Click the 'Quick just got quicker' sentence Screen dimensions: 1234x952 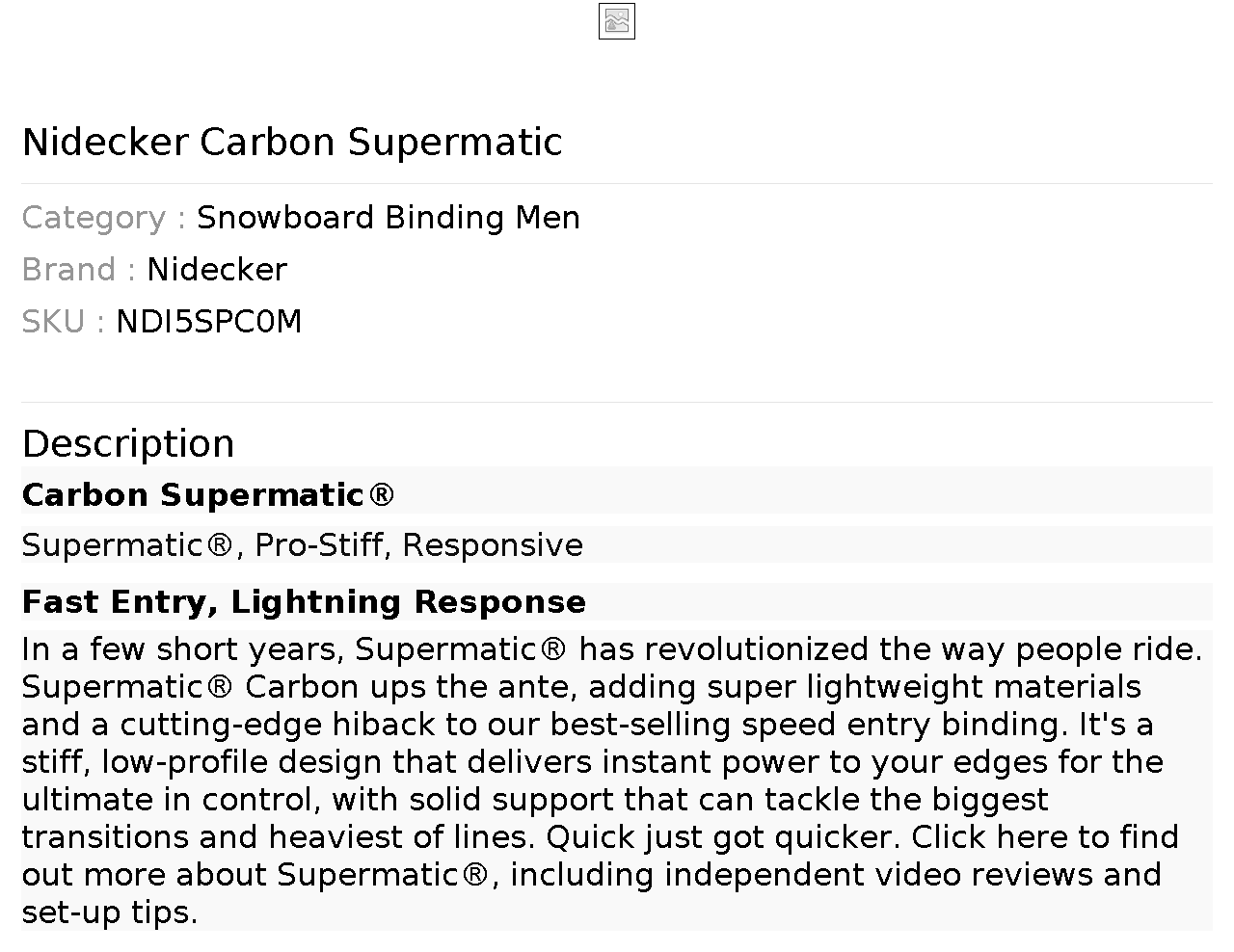723,837
